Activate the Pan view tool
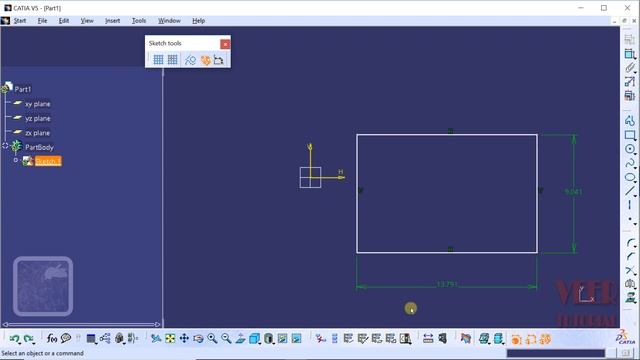Viewport: 640px width, 360px height. pos(184,338)
